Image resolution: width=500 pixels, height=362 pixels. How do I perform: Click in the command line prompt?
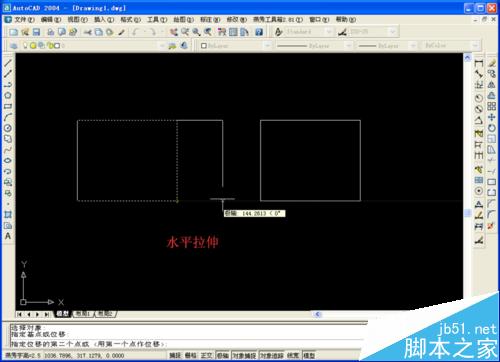pos(187,344)
